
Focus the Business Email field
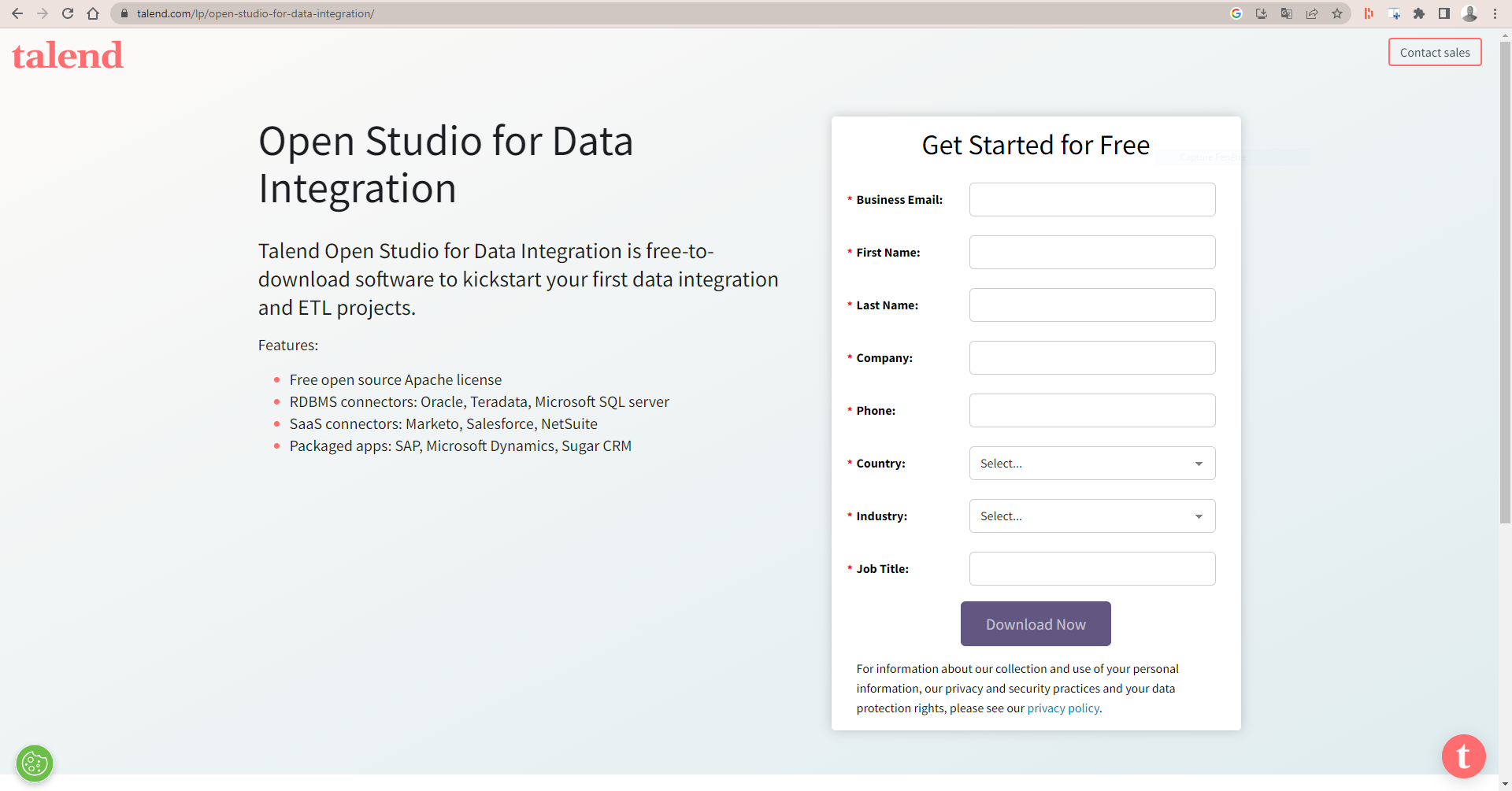pos(1092,200)
